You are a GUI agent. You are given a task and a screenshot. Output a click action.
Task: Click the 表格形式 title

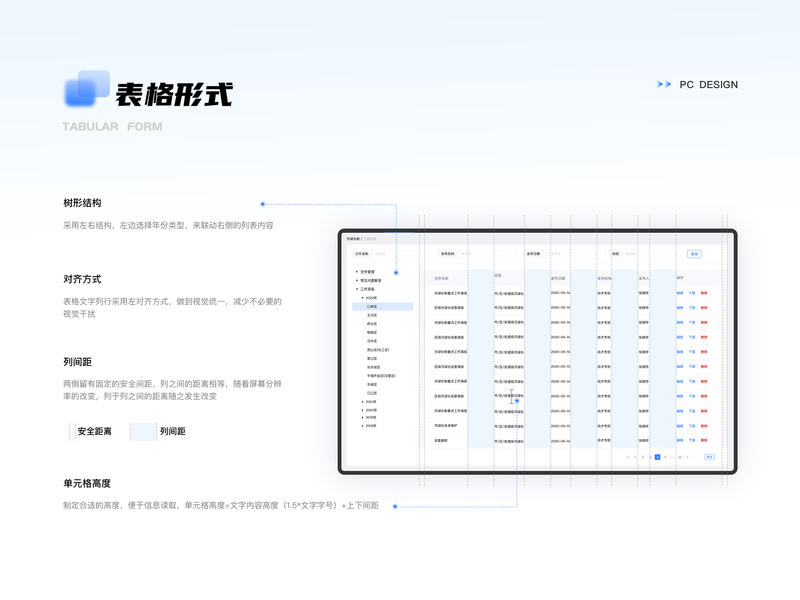(174, 94)
